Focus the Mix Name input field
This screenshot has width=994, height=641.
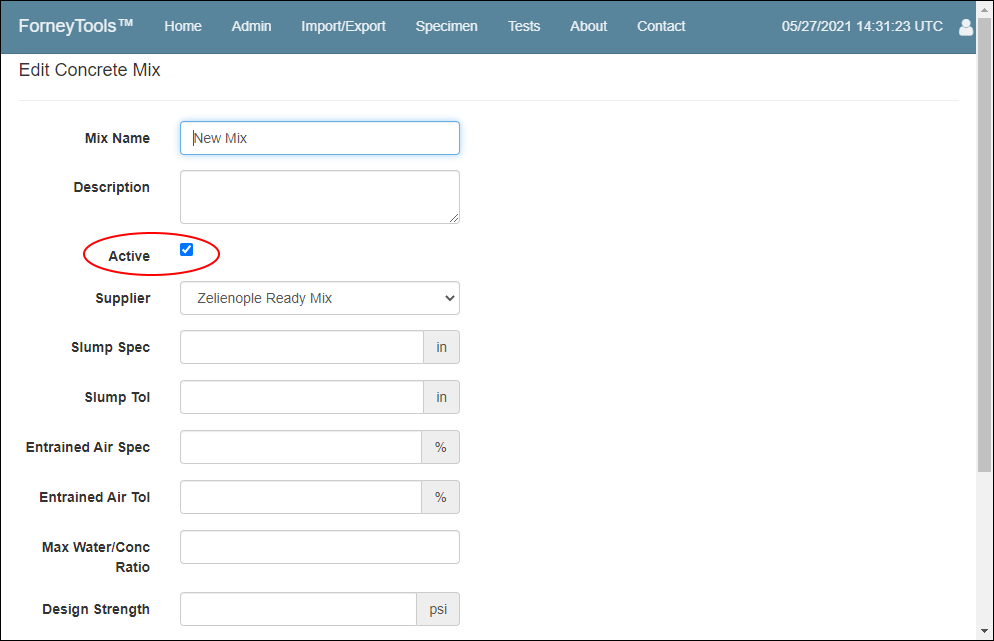[x=320, y=138]
